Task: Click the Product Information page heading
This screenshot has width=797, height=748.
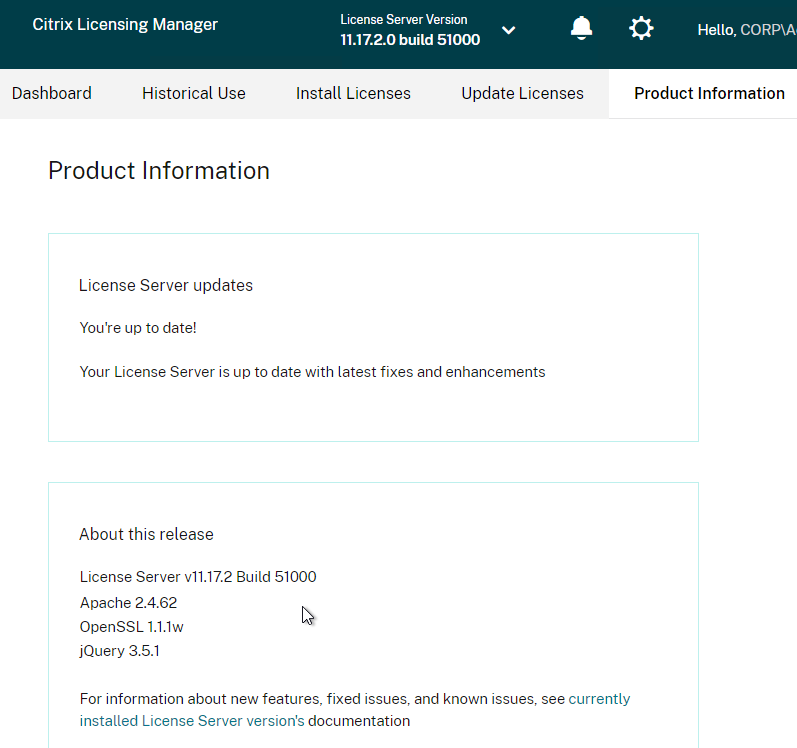Action: (159, 171)
